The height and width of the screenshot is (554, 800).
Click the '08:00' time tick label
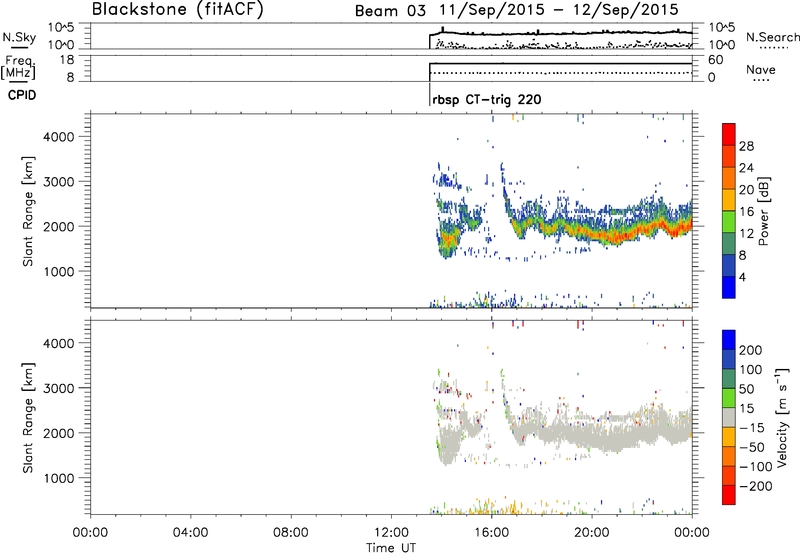click(x=291, y=533)
